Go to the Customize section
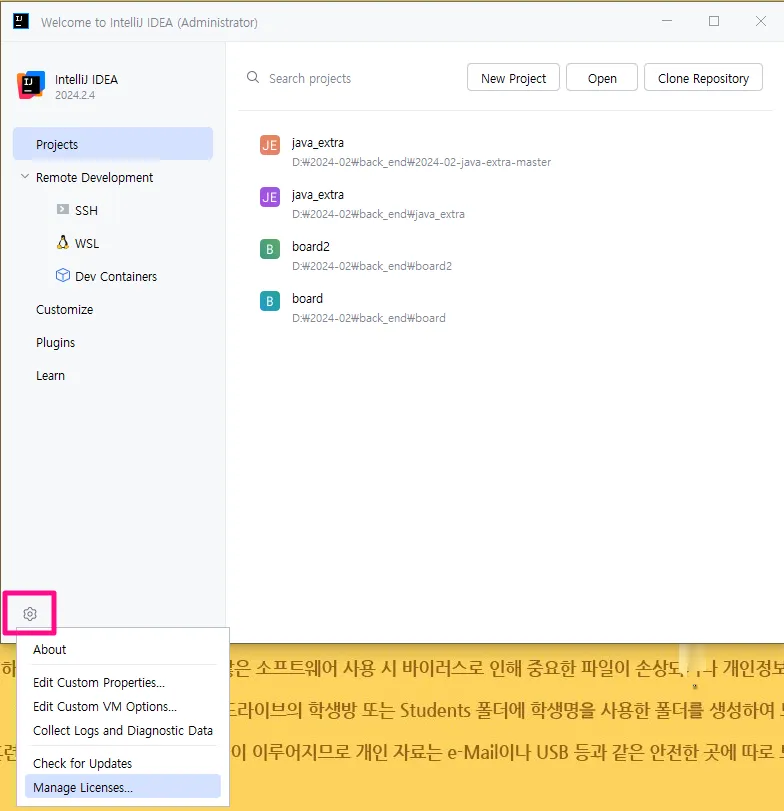This screenshot has height=811, width=784. 65,309
